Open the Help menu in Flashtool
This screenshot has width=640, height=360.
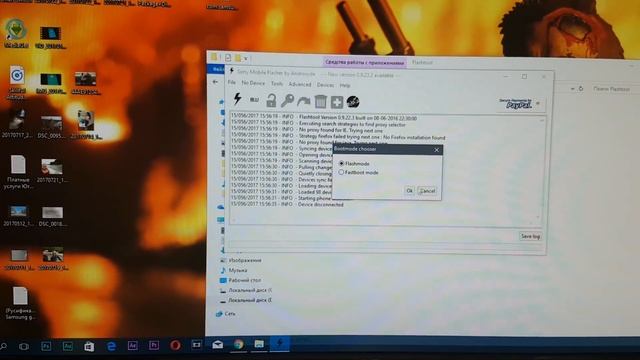pos(345,85)
